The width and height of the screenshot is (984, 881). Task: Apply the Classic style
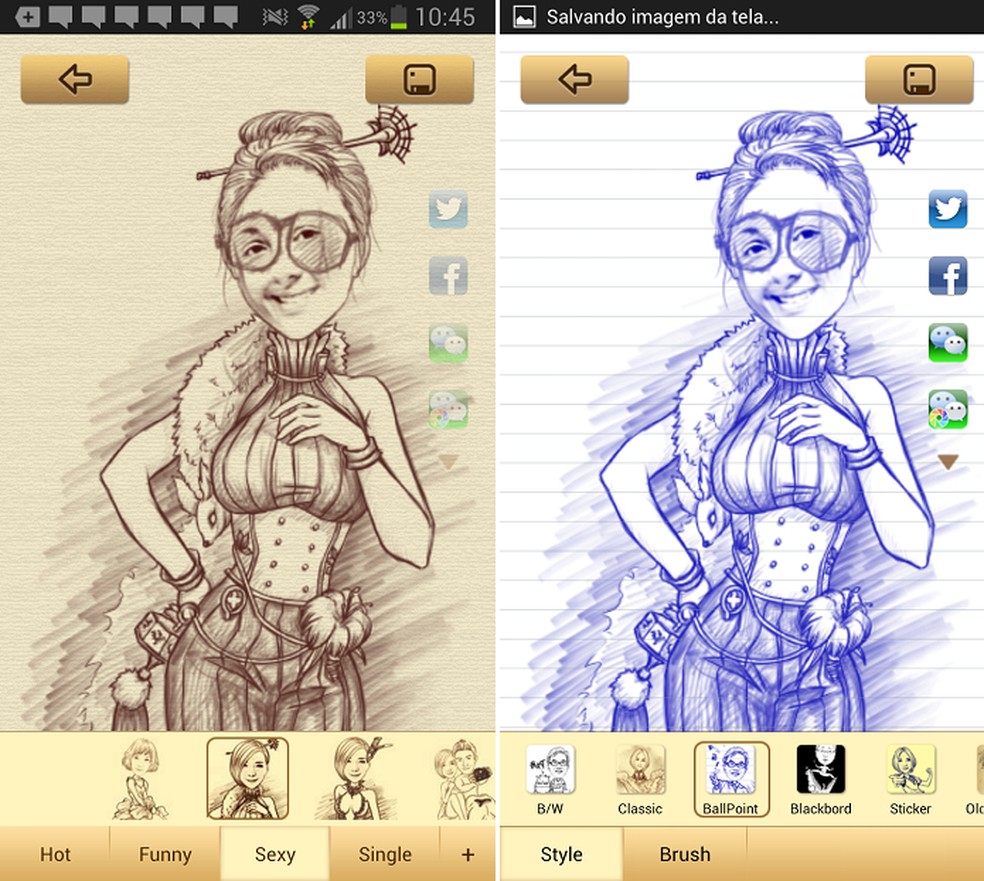640,780
